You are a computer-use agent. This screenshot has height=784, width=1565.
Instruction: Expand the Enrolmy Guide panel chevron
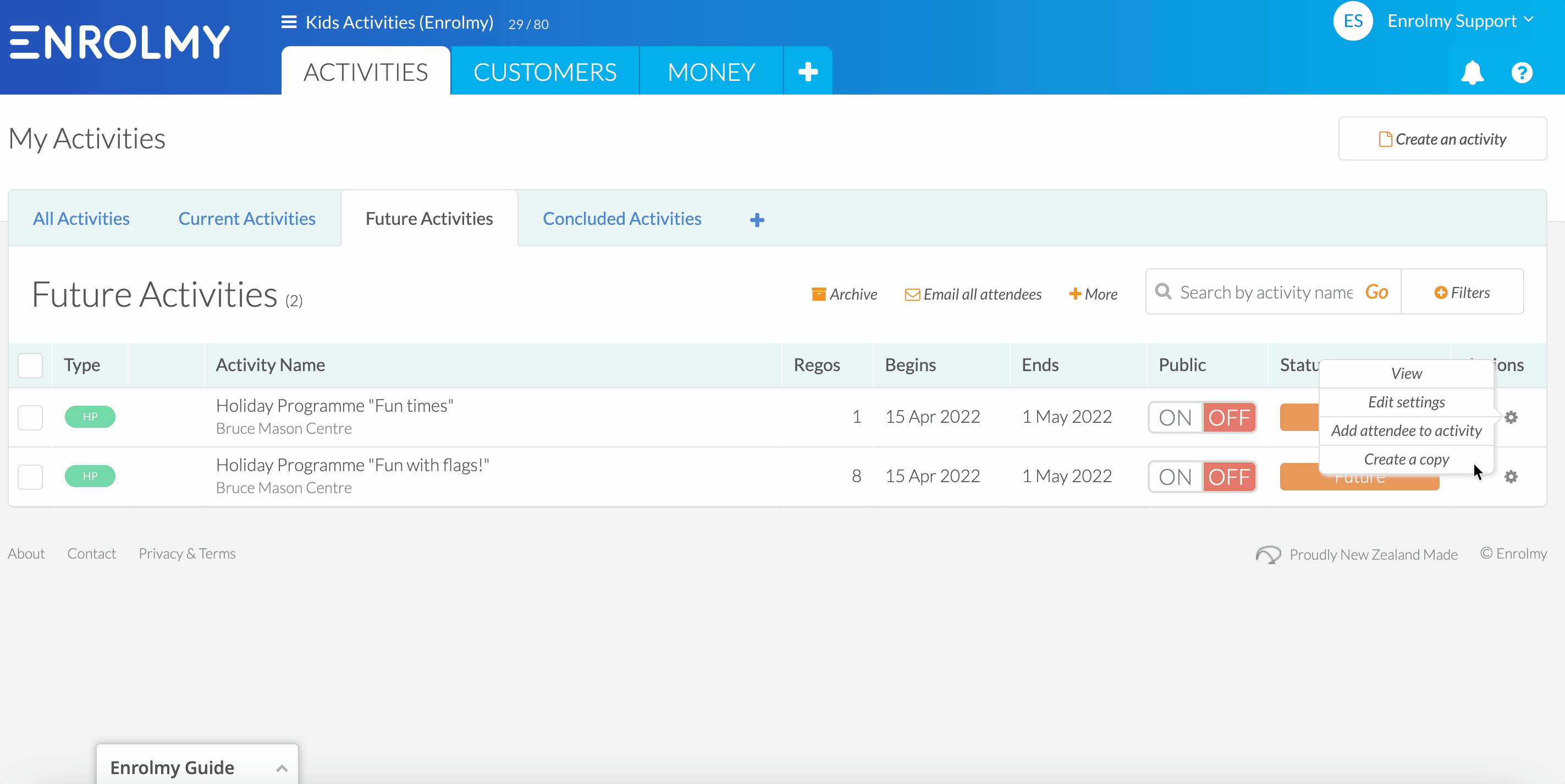pos(282,768)
